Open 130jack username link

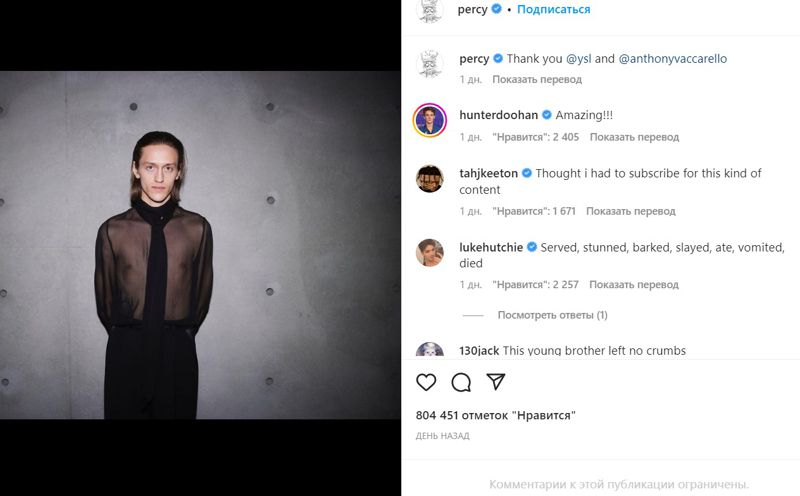(x=479, y=351)
